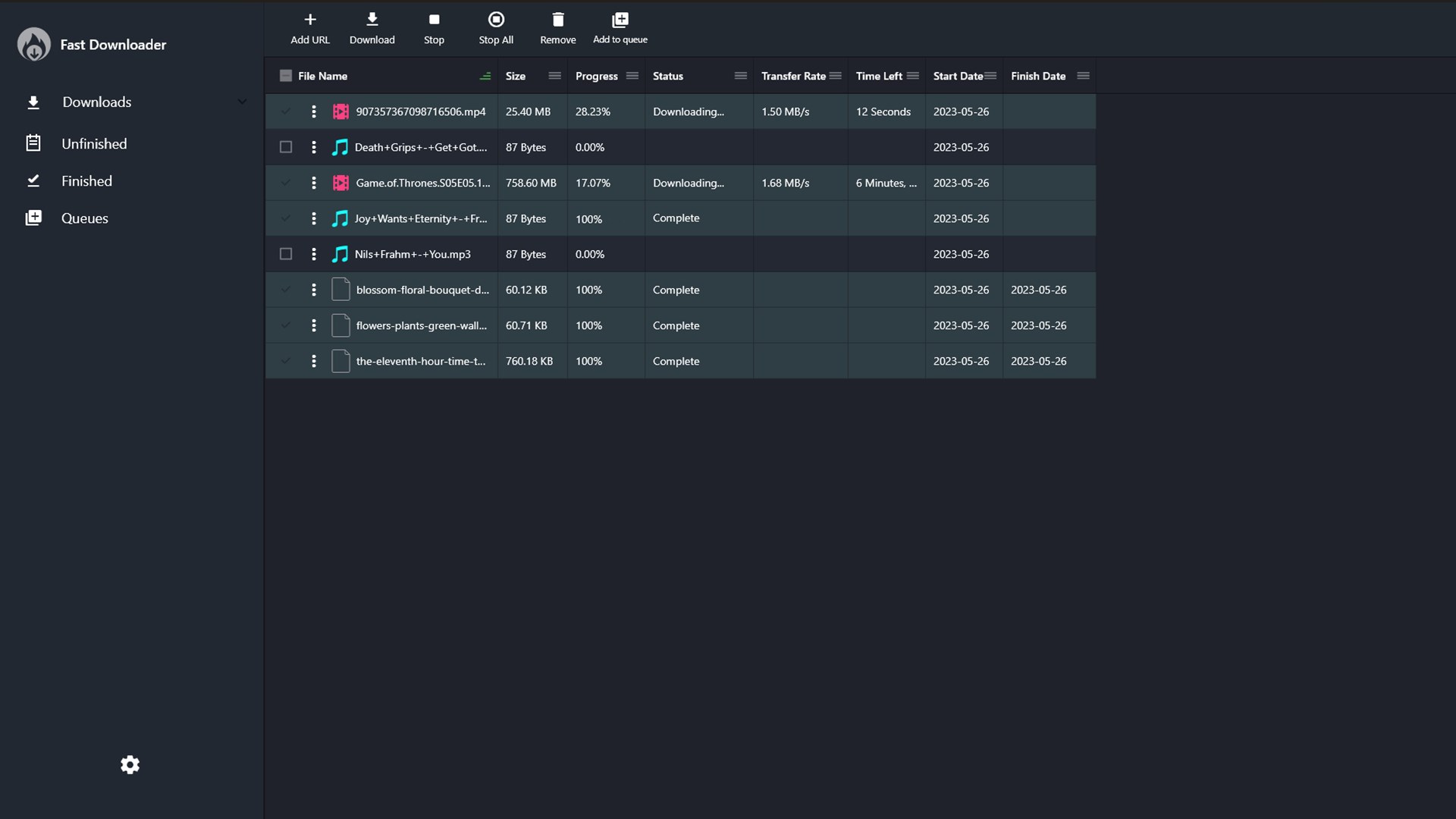Click the Fast Downloader flame logo
Image resolution: width=1456 pixels, height=819 pixels.
point(34,45)
